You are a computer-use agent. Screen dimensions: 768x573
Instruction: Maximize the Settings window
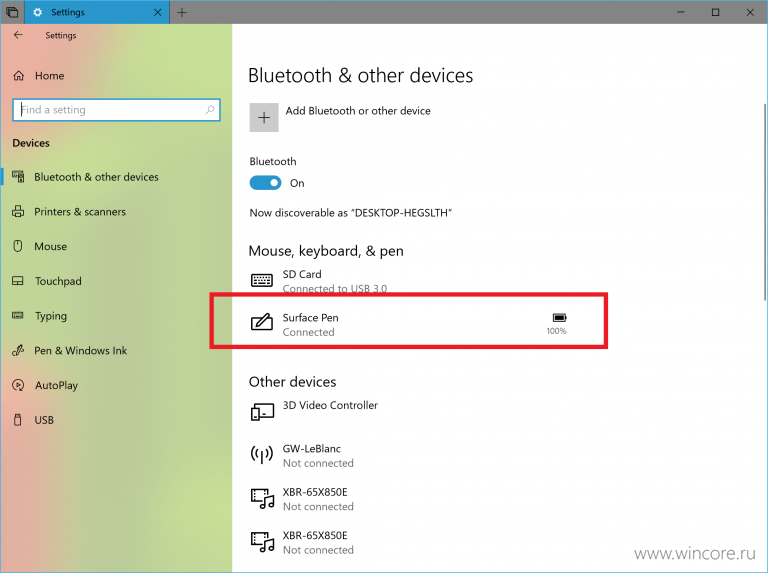pos(715,12)
